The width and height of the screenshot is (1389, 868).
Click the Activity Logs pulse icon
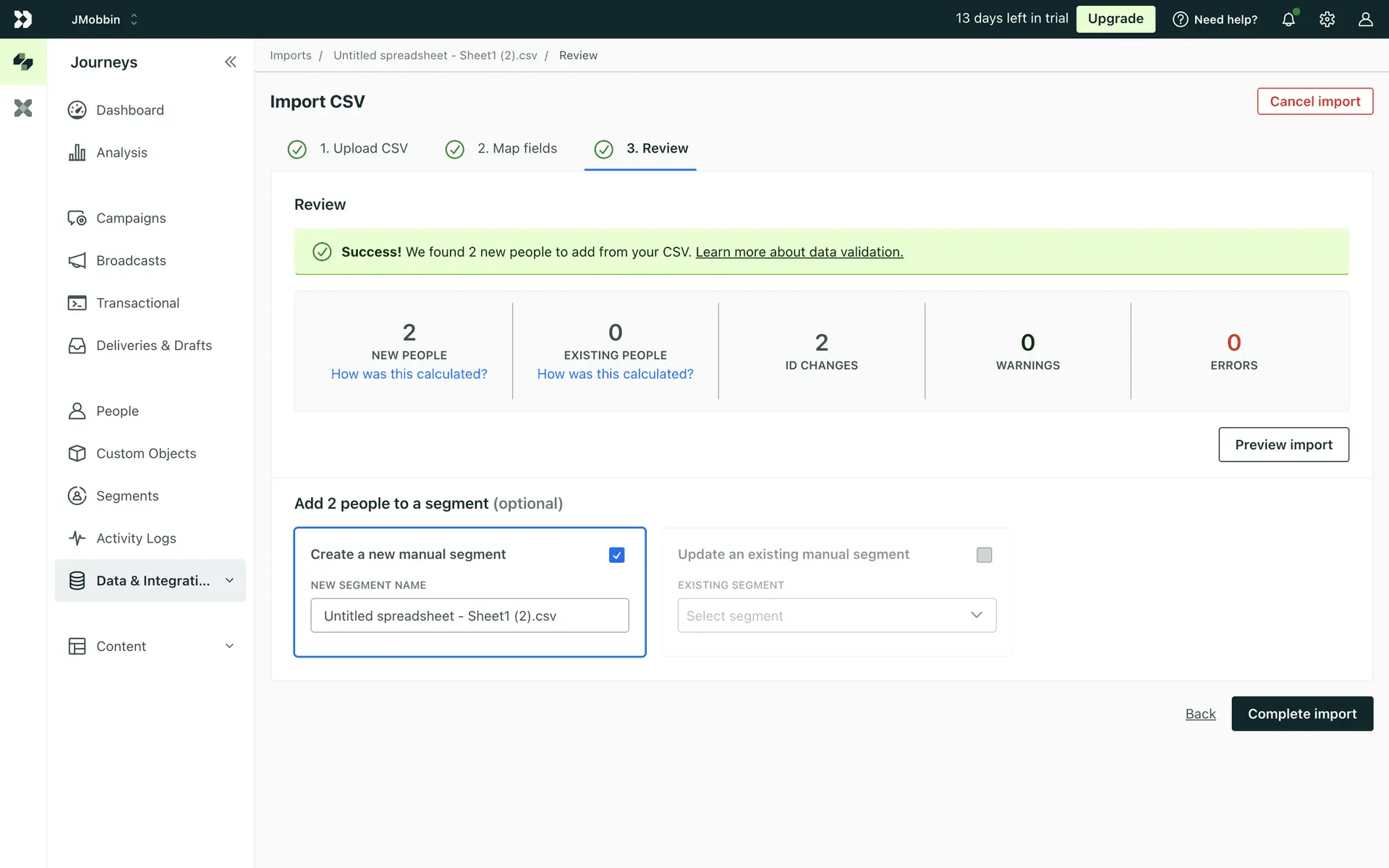pyautogui.click(x=77, y=538)
